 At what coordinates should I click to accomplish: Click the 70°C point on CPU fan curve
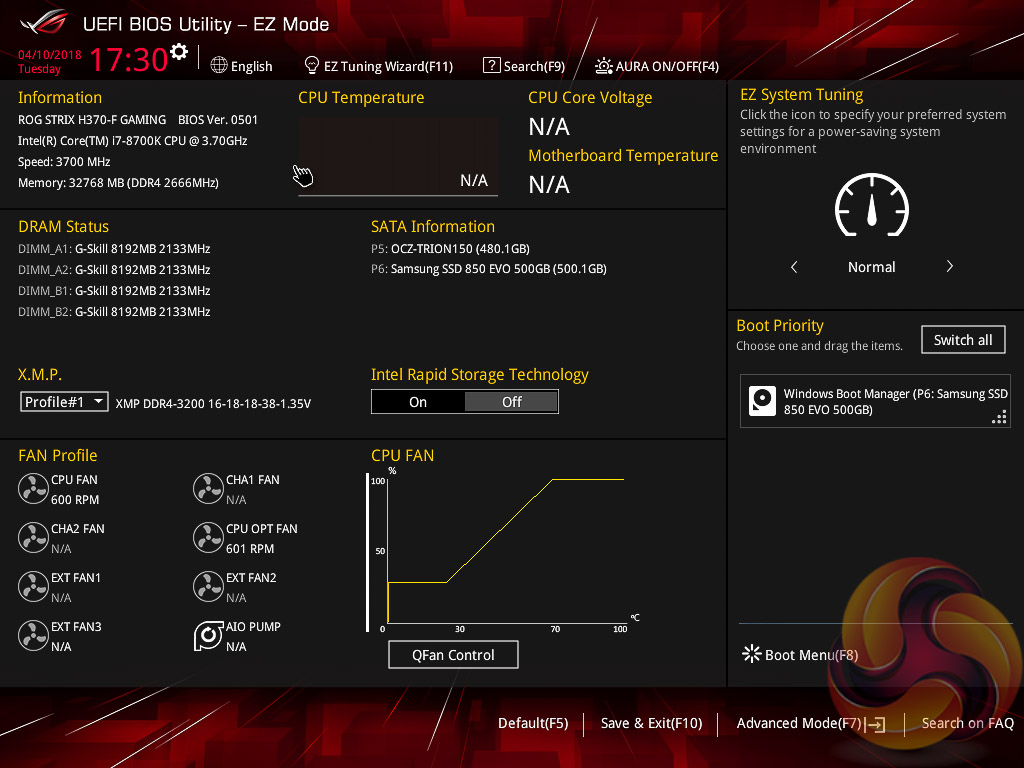[552, 480]
